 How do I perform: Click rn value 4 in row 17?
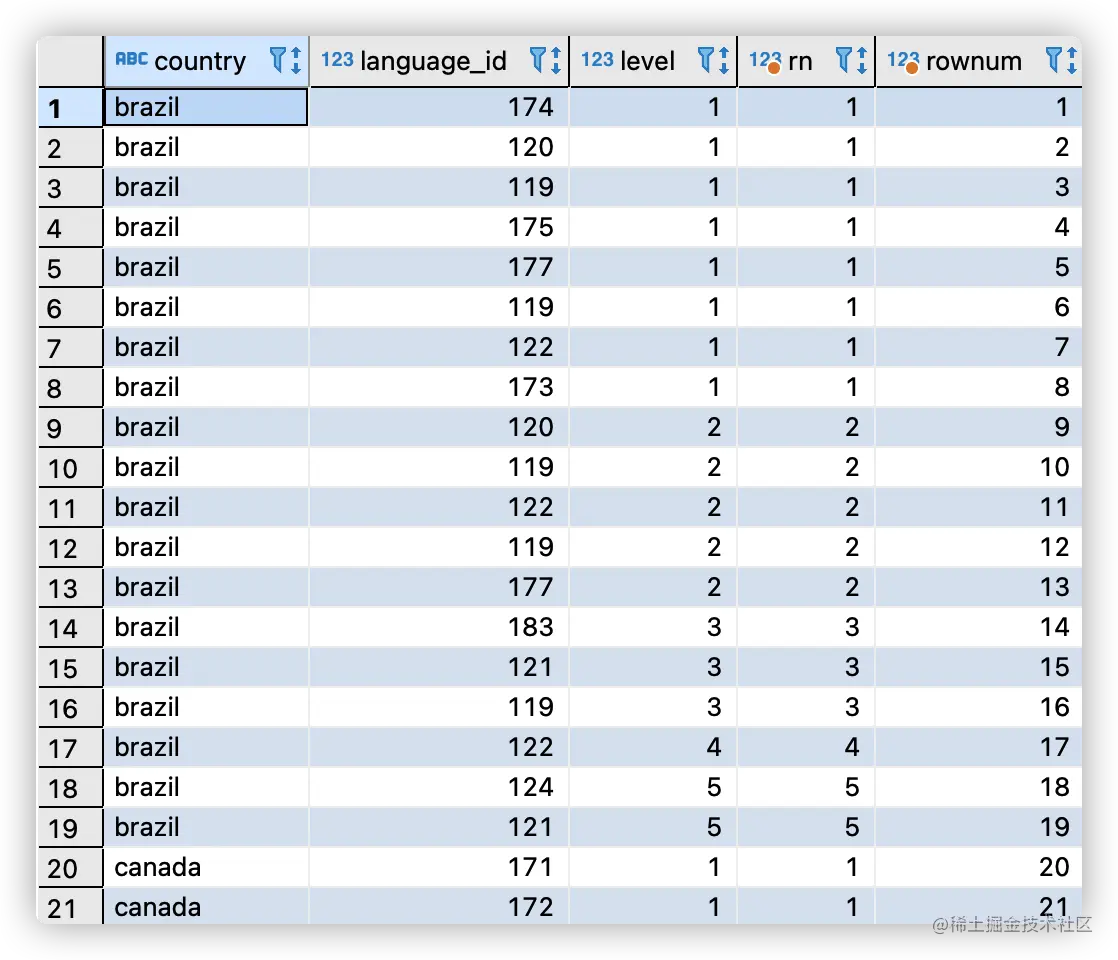pyautogui.click(x=852, y=747)
